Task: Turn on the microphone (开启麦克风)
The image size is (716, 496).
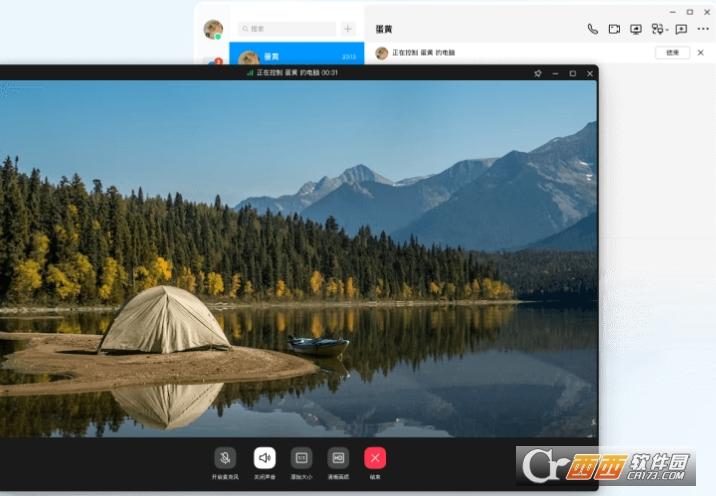Action: pyautogui.click(x=225, y=458)
